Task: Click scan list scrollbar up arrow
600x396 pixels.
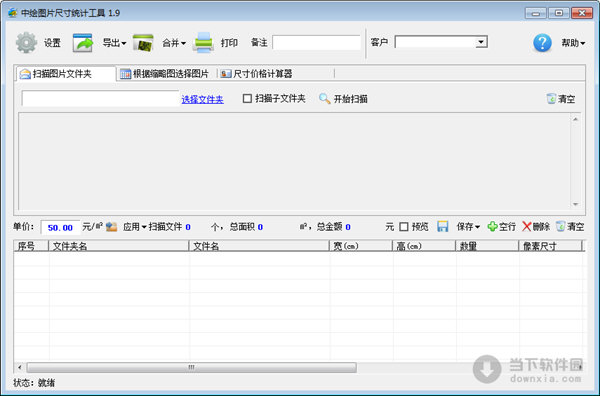Action: pyautogui.click(x=575, y=119)
